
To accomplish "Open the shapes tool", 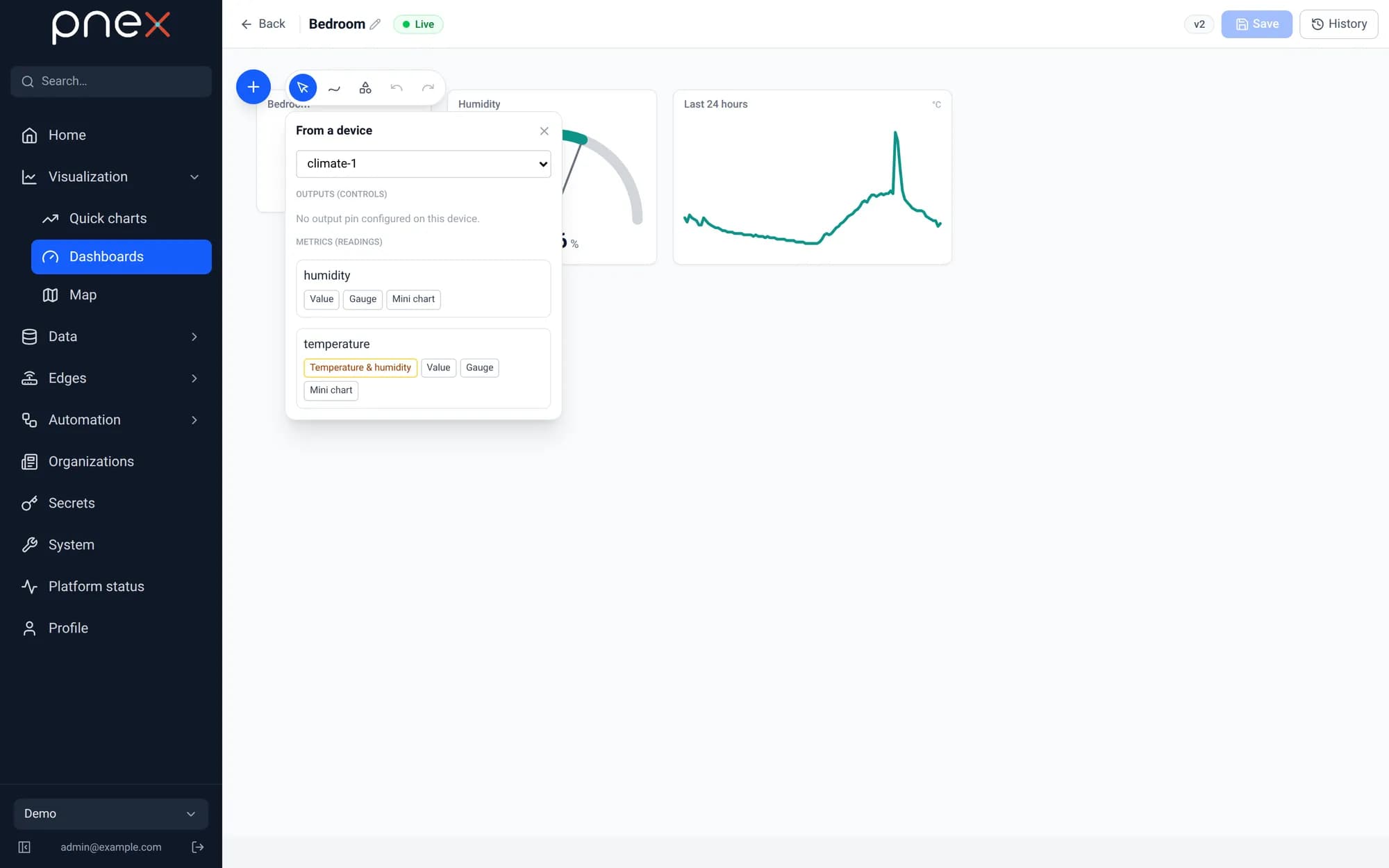I will (x=365, y=87).
